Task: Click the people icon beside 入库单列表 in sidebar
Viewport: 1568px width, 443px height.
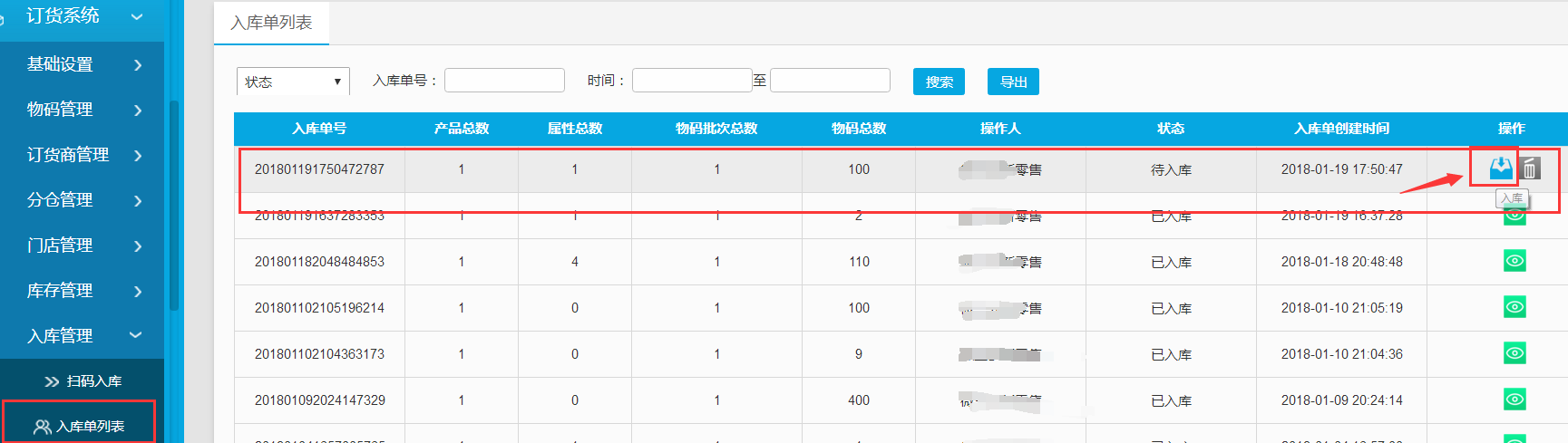Action: pyautogui.click(x=42, y=427)
